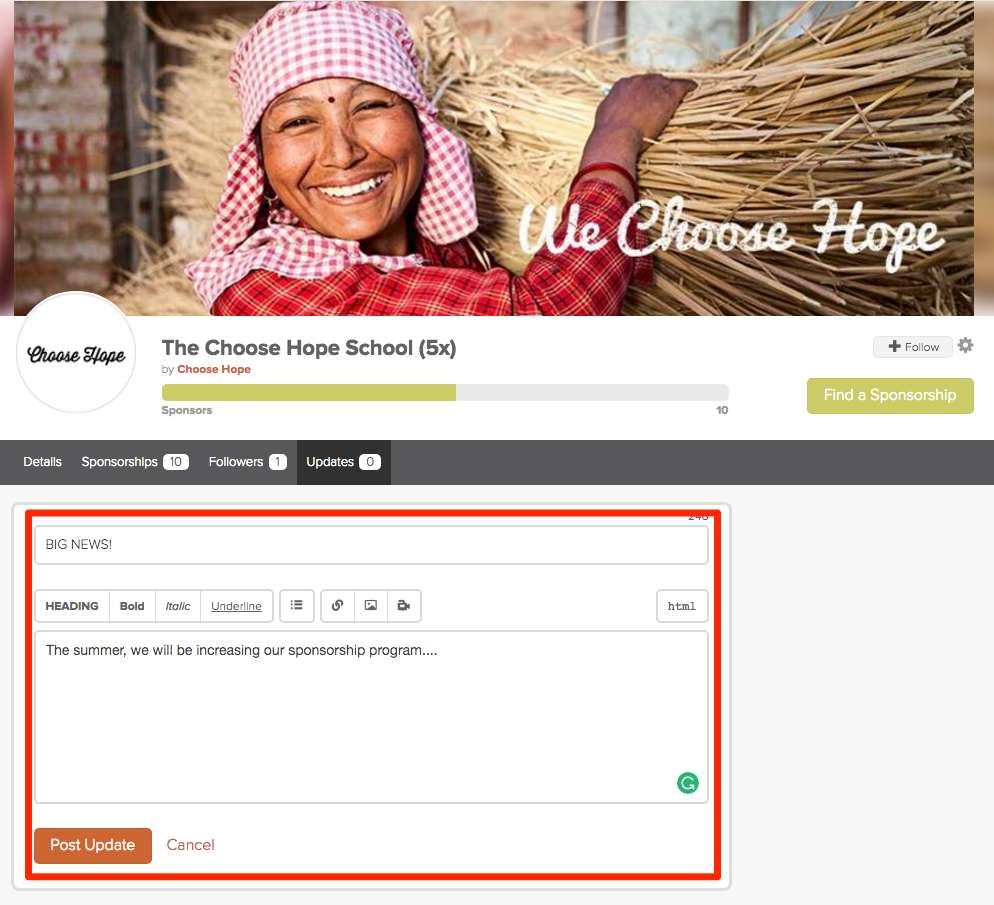The height and width of the screenshot is (905, 994).
Task: Open the Followers tab
Action: [x=248, y=462]
